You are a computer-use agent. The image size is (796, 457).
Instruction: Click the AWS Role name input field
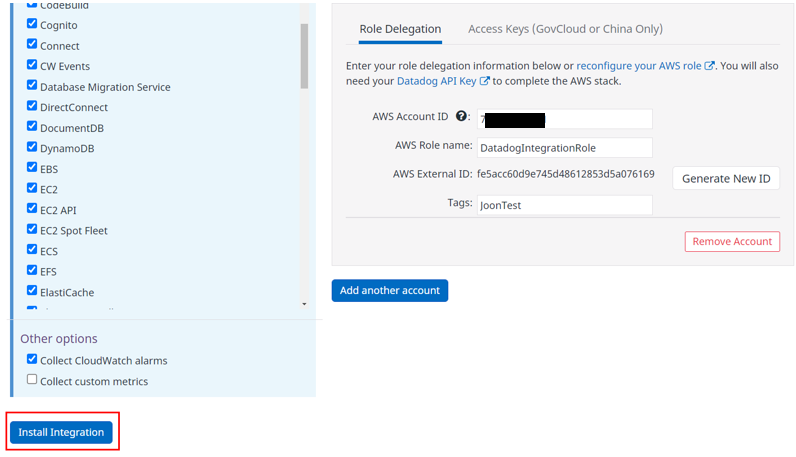[565, 148]
